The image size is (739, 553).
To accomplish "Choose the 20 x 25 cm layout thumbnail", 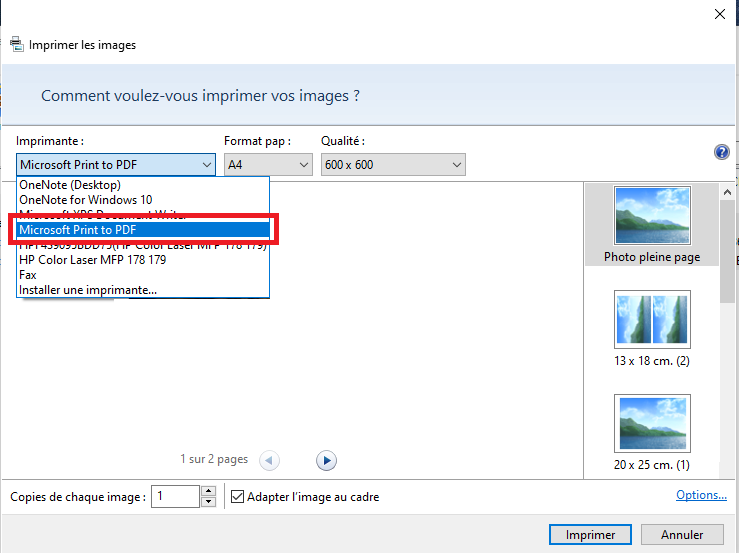I will click(x=651, y=427).
